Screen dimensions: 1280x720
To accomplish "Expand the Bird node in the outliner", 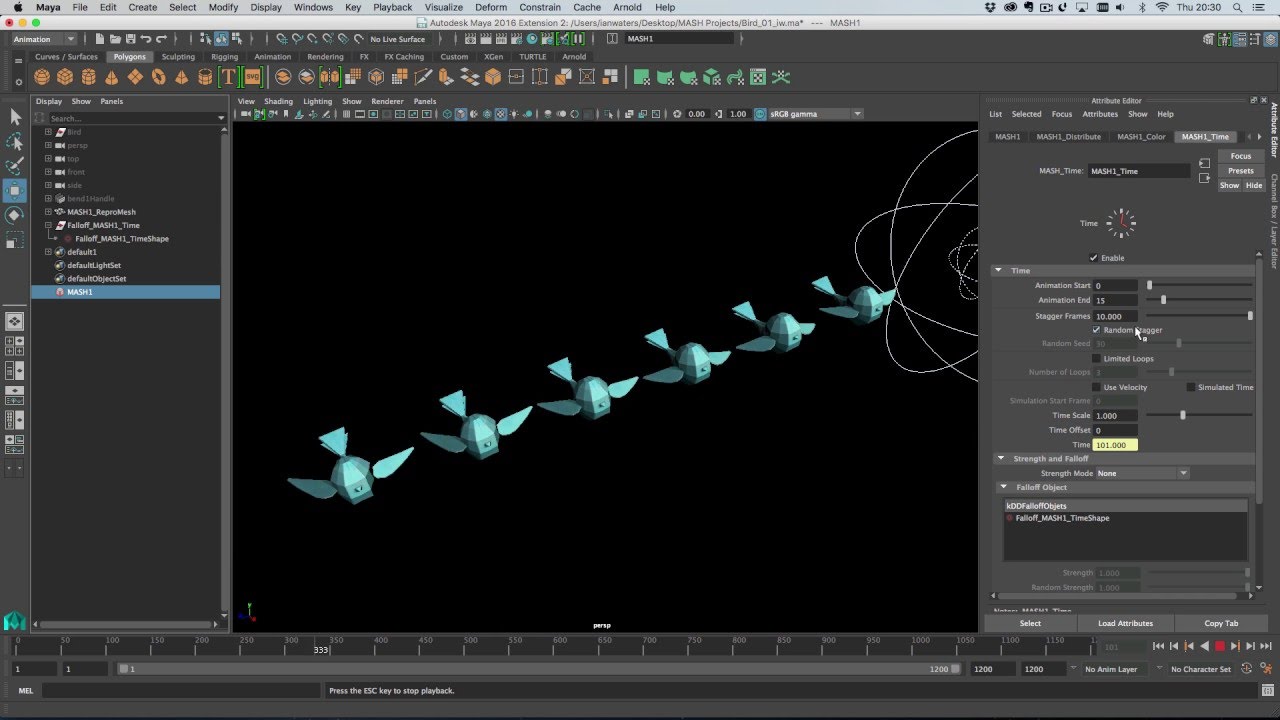I will click(x=48, y=132).
